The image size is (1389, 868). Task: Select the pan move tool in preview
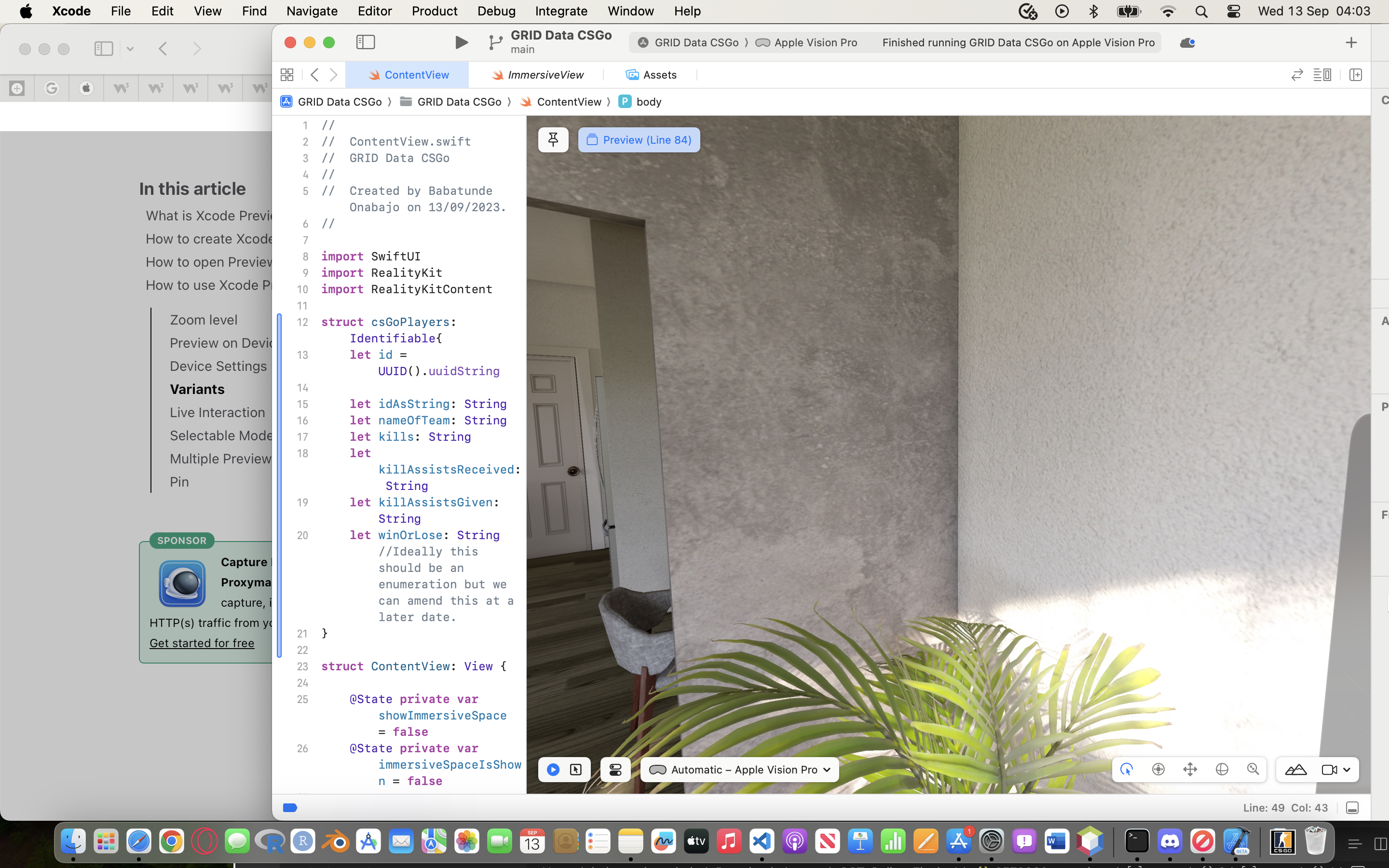click(1190, 769)
